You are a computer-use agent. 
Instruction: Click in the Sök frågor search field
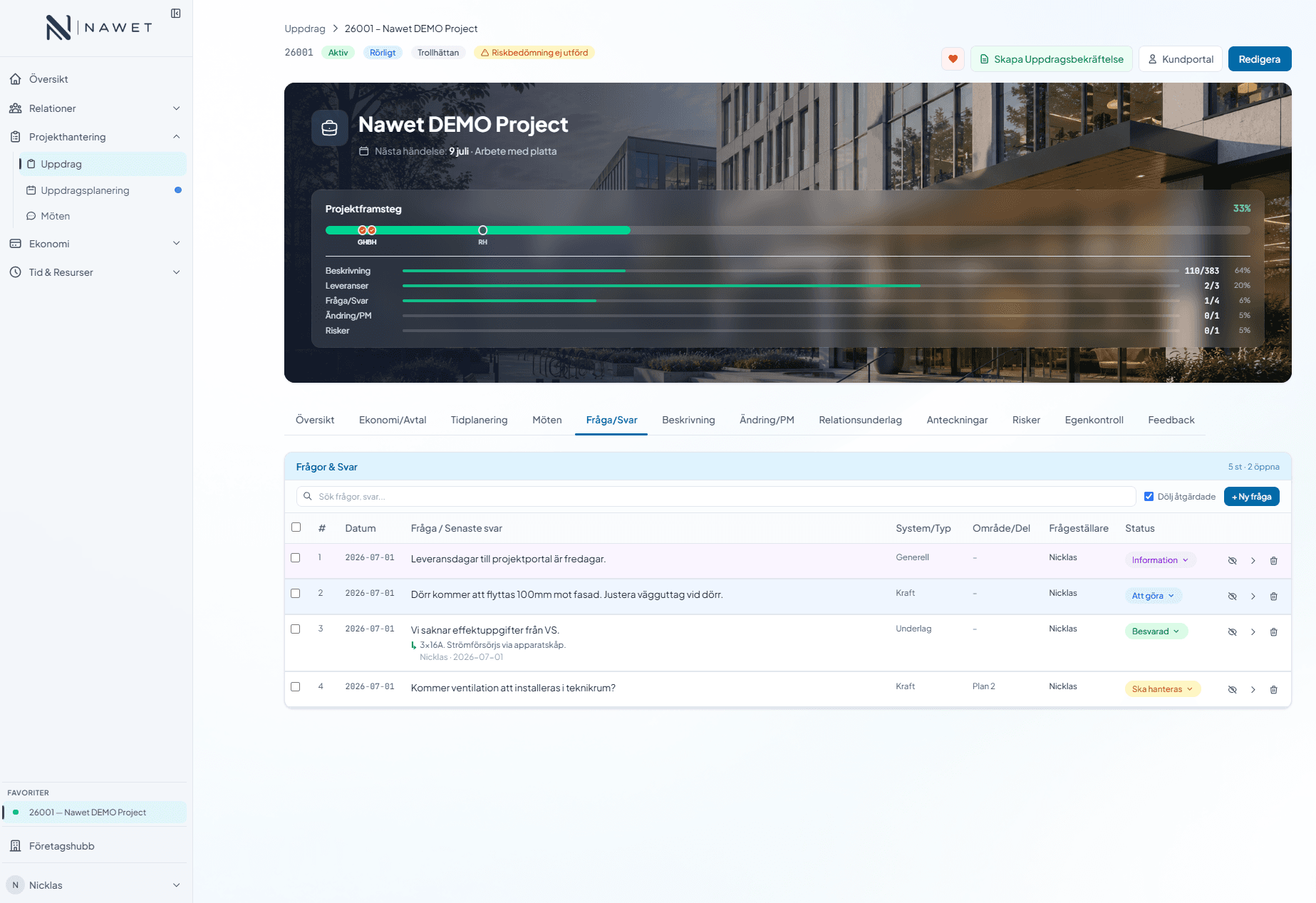click(716, 497)
